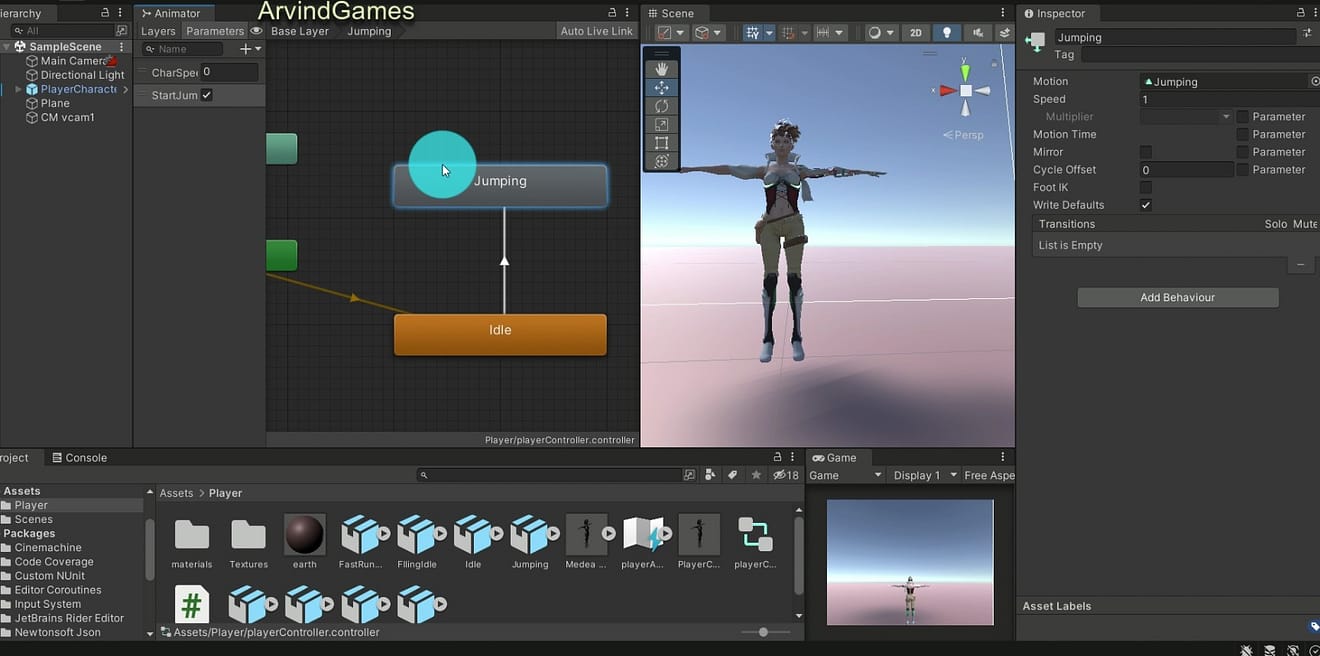
Task: Select the Scale tool in Scene view
Action: [660, 124]
